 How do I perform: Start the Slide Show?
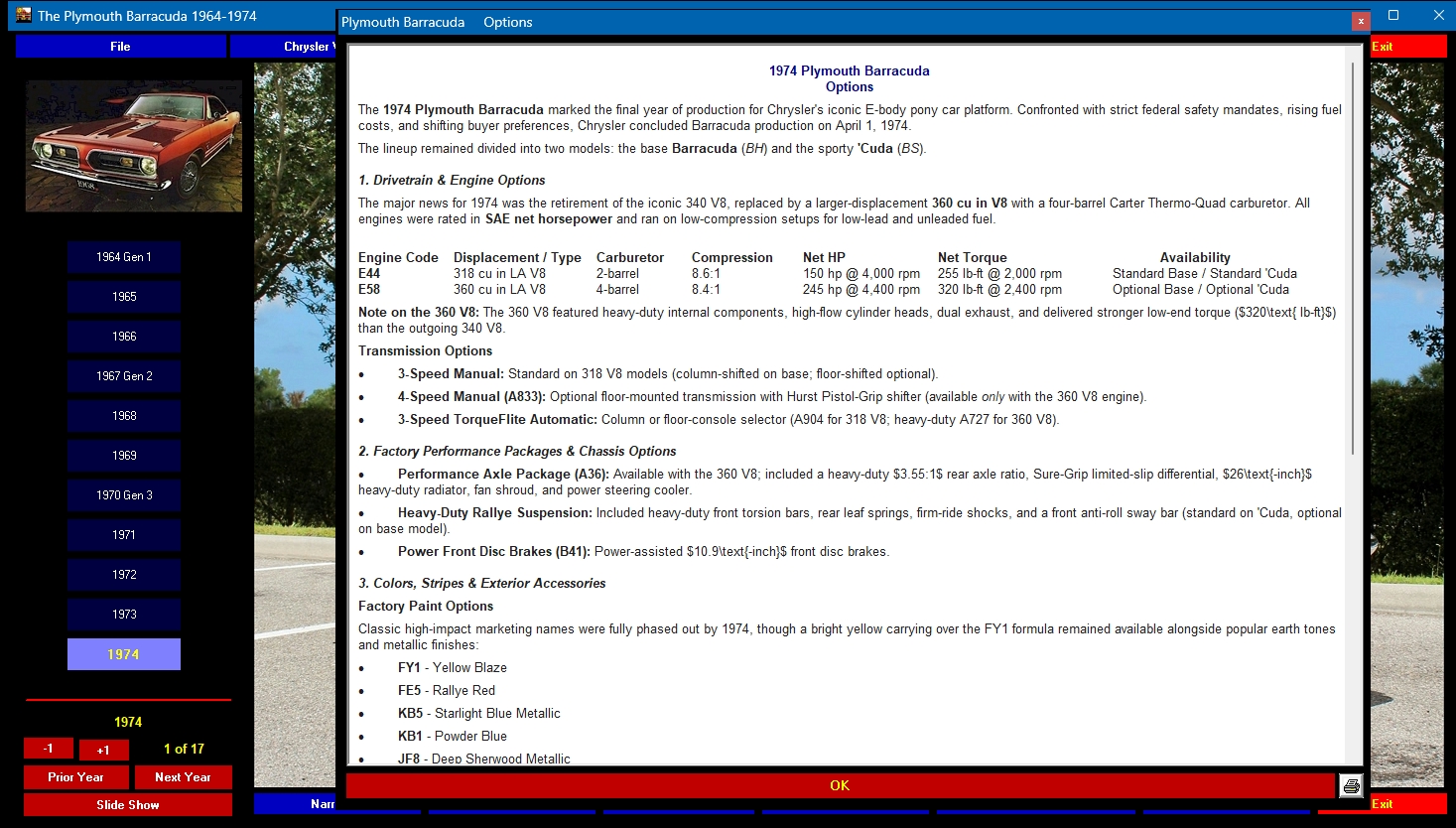tap(128, 805)
